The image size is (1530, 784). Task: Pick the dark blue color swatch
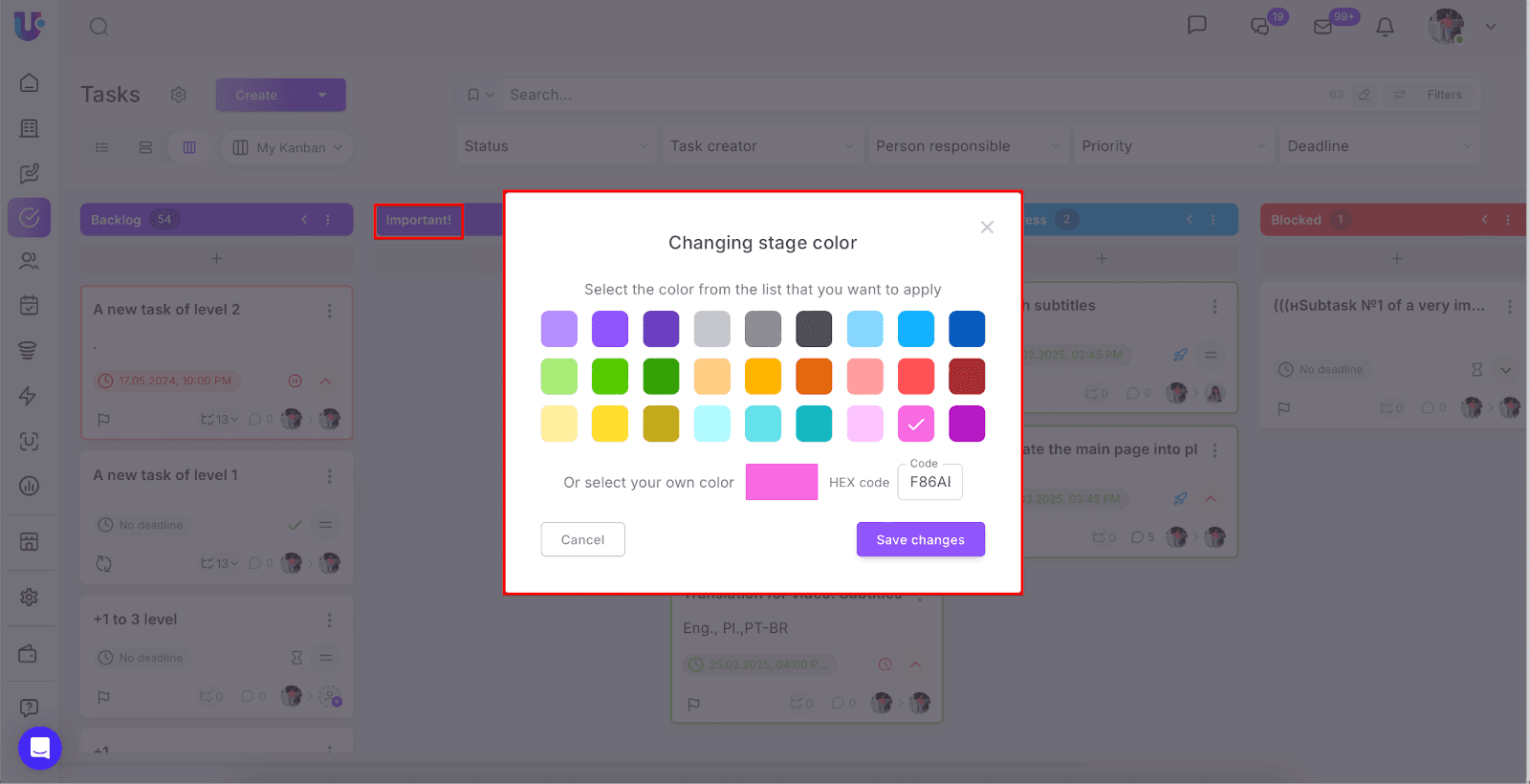966,329
